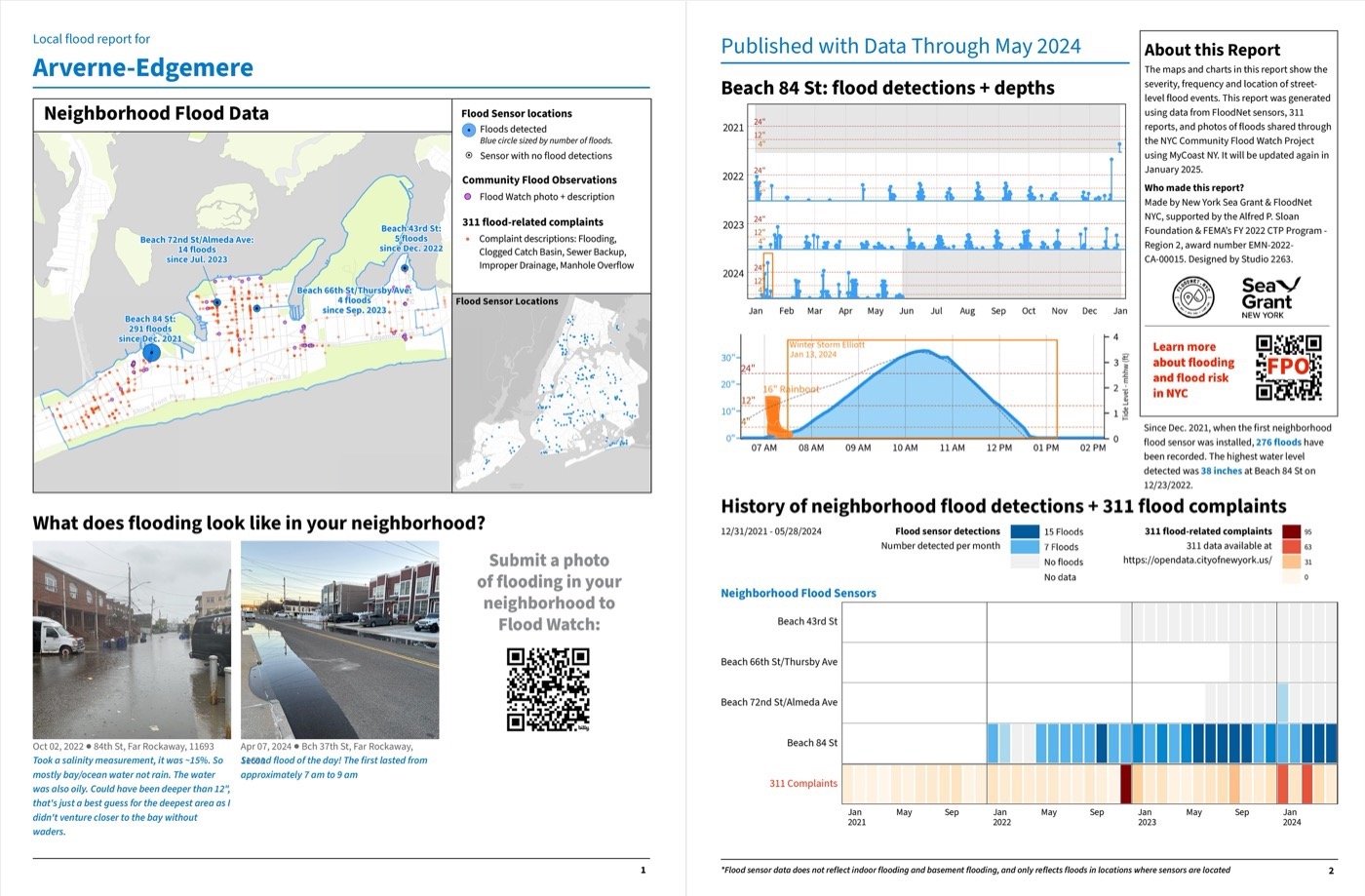Click the '10 AM' tick on the tide chart
Image resolution: width=1365 pixels, height=896 pixels.
(x=905, y=448)
